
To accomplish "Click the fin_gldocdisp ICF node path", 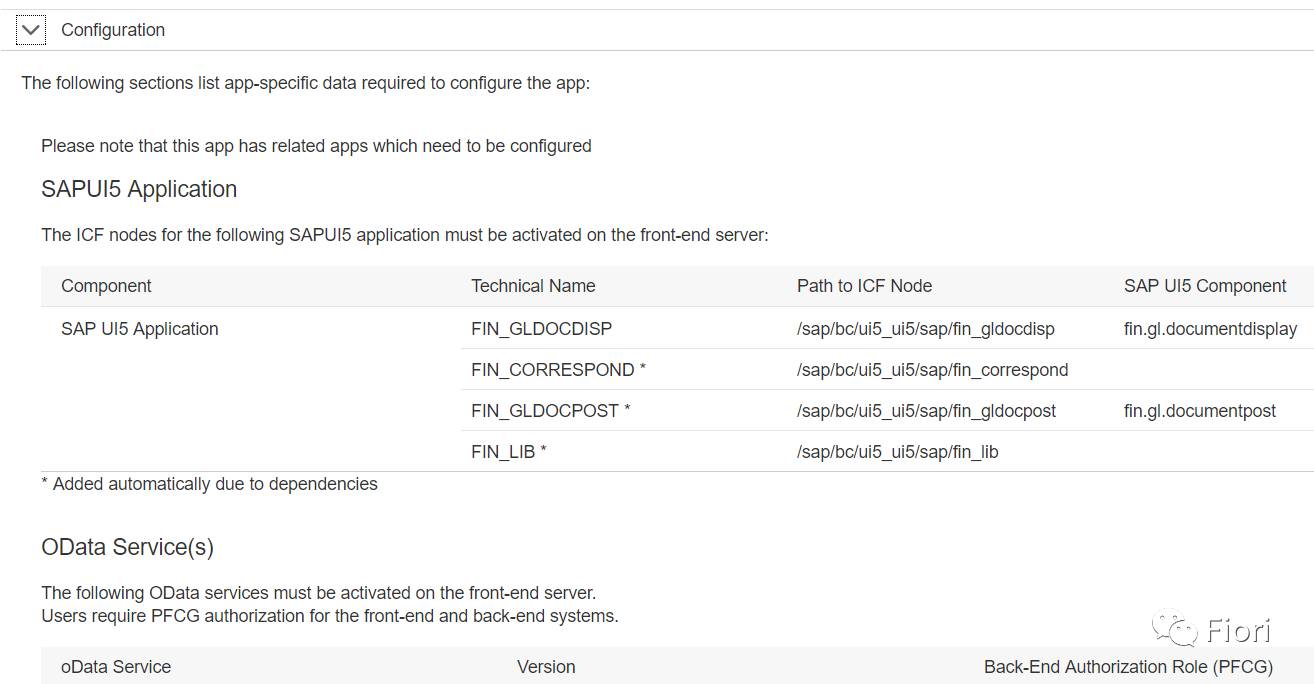I will [x=925, y=329].
